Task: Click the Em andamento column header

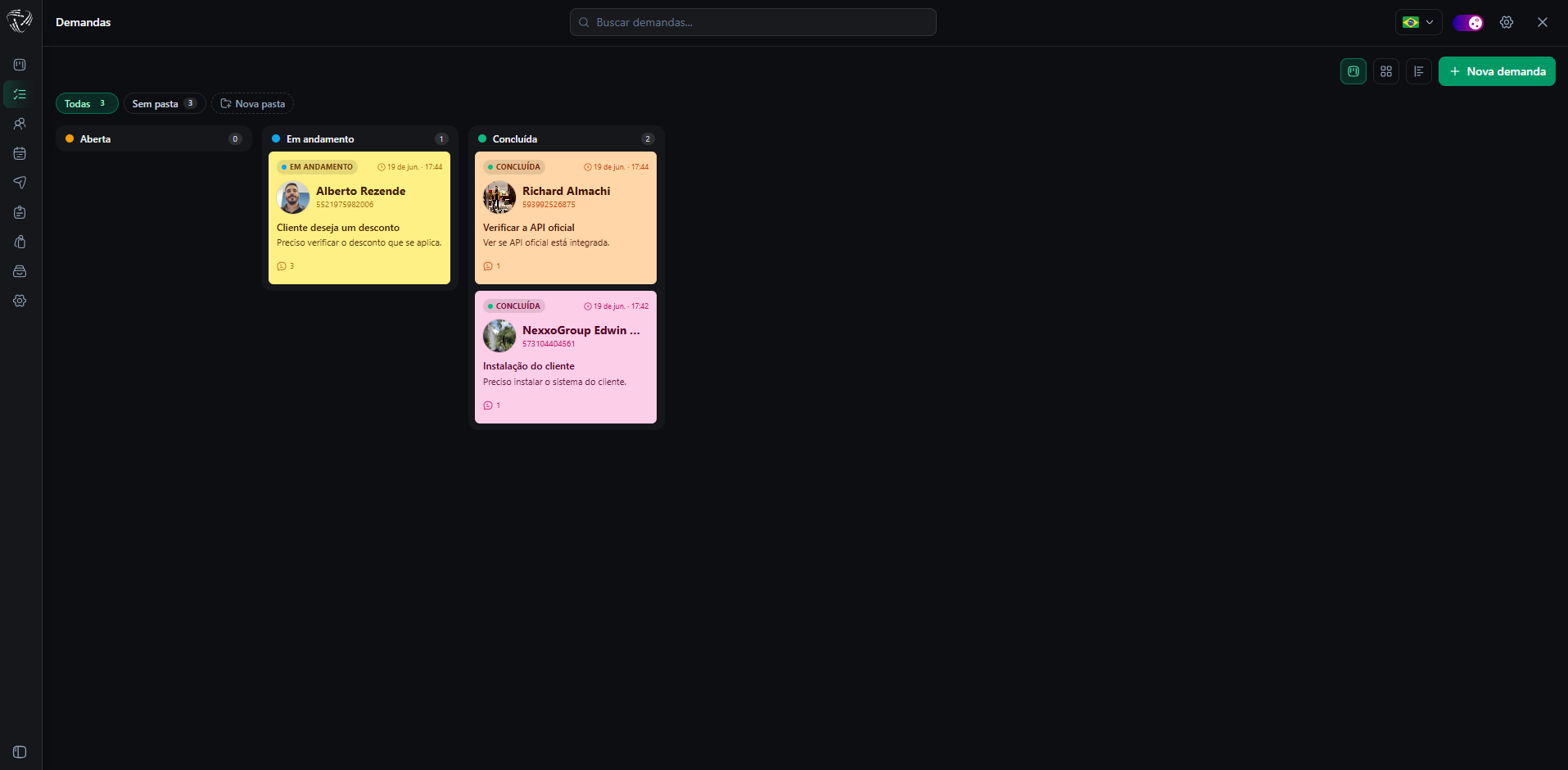Action: [x=359, y=138]
